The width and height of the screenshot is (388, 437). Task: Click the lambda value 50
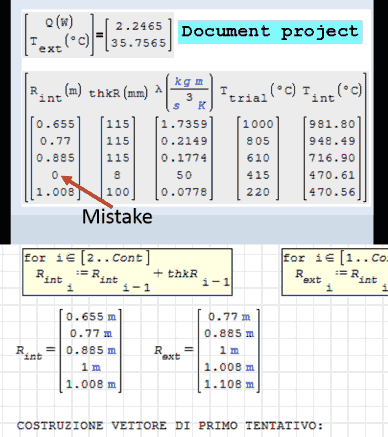184,175
